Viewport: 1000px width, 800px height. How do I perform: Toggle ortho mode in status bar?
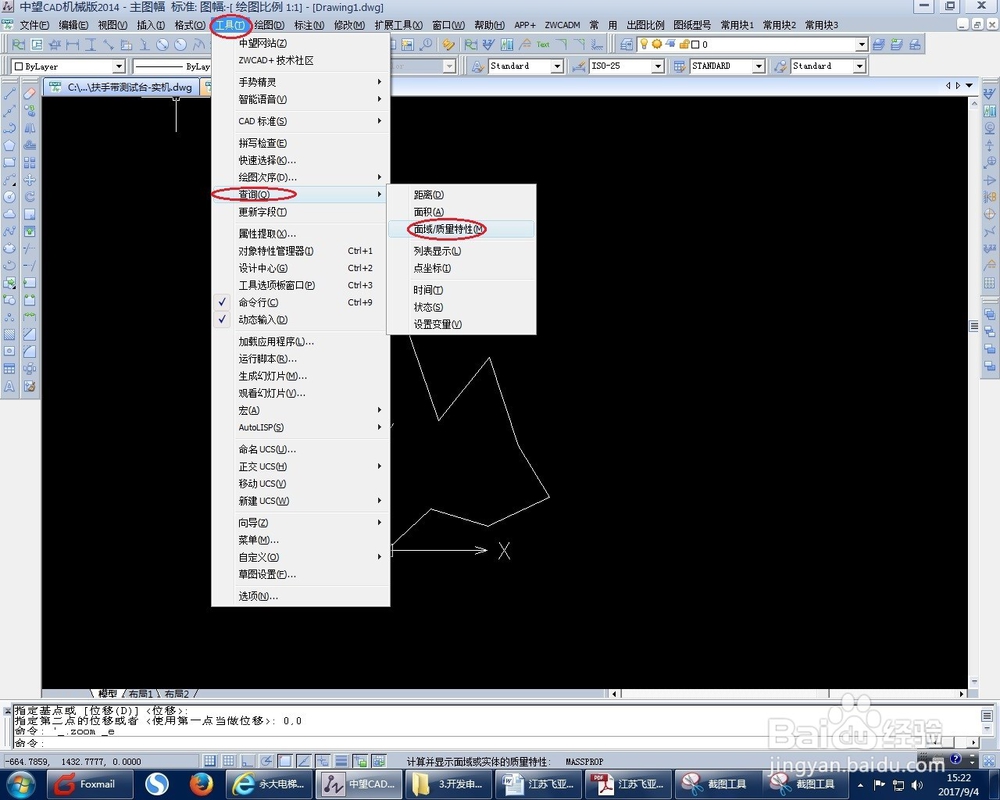[247, 760]
